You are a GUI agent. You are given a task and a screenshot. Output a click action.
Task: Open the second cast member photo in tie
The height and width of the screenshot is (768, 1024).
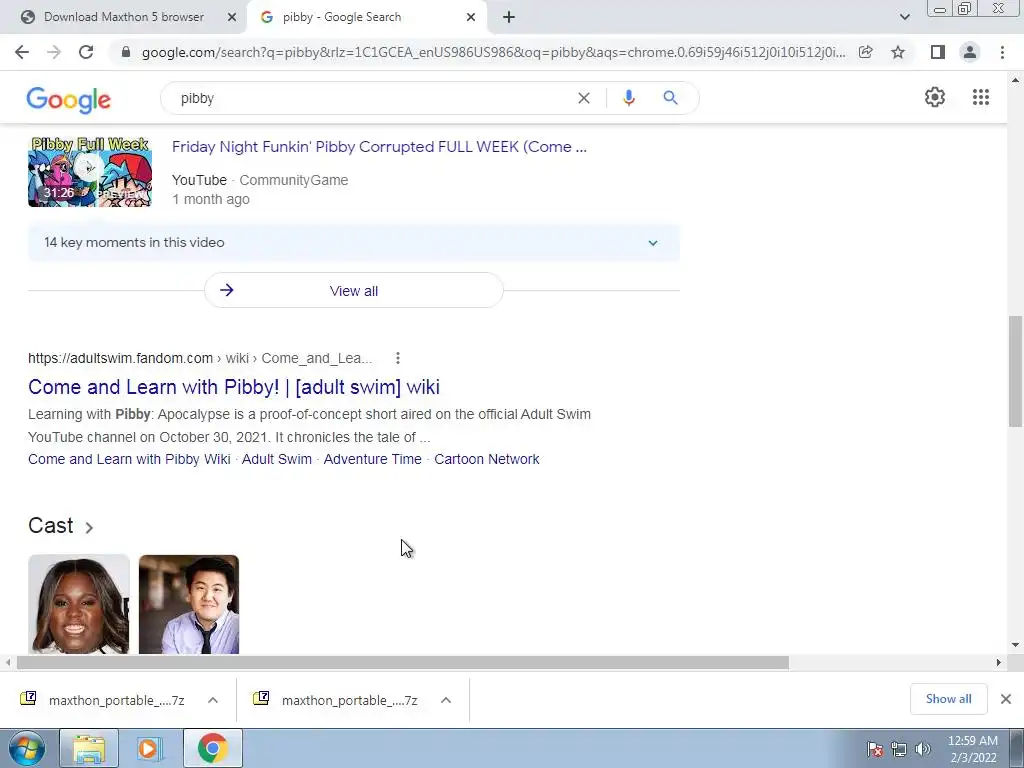click(x=189, y=604)
